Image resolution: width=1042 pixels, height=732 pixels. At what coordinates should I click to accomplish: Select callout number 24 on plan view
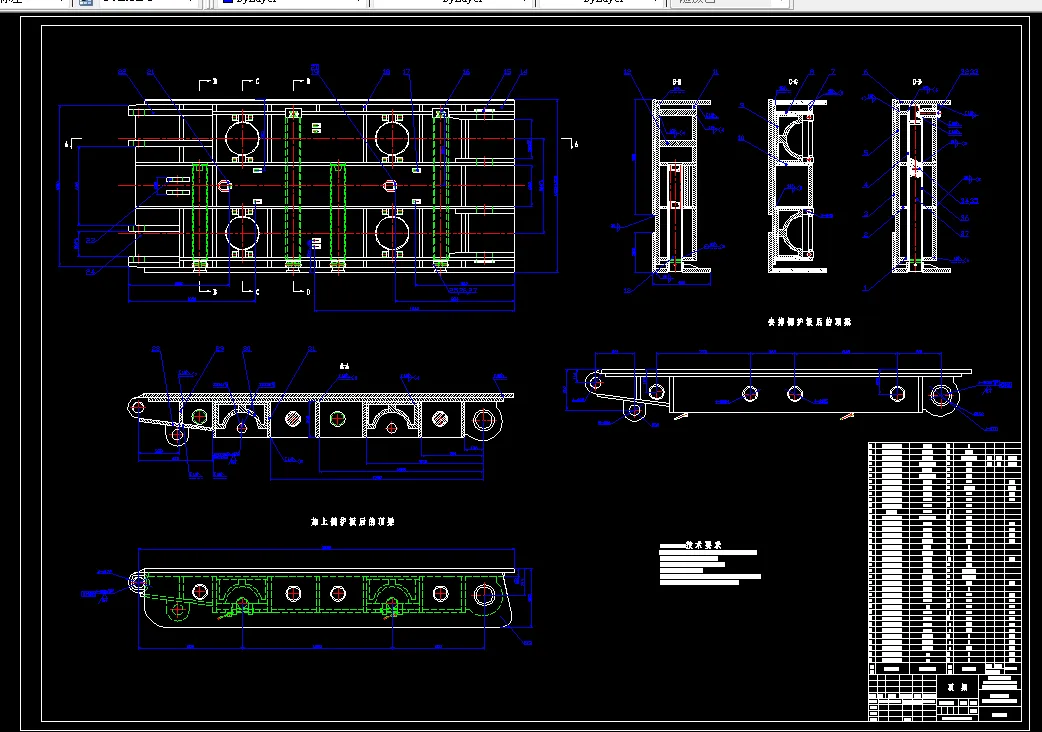coord(90,272)
